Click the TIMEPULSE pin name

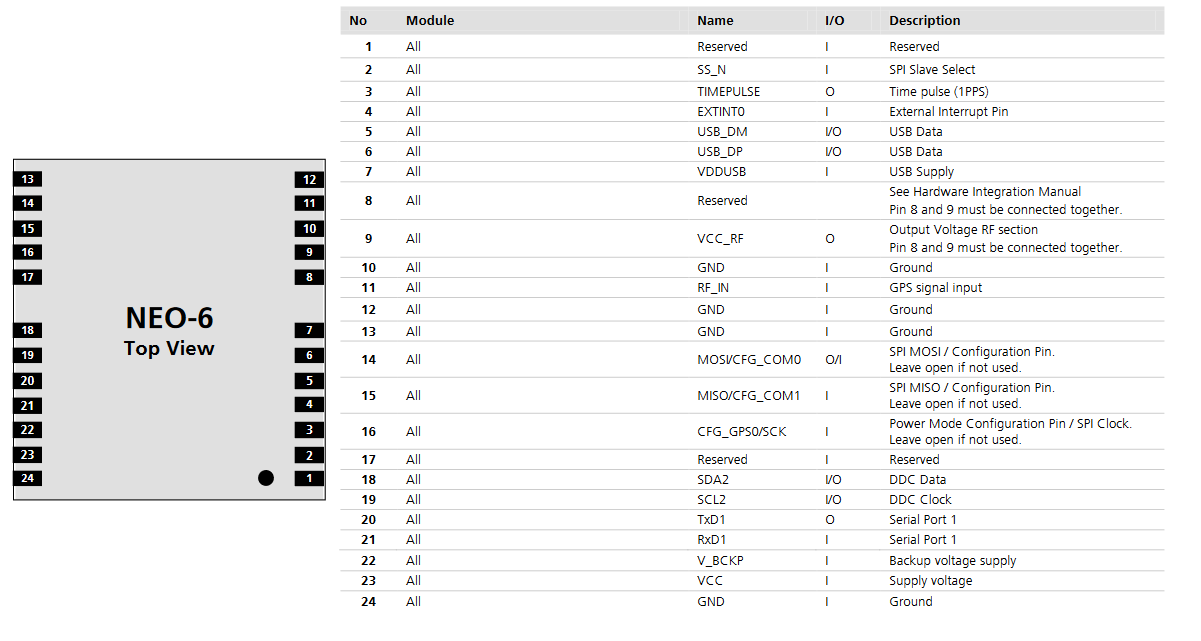tap(728, 92)
